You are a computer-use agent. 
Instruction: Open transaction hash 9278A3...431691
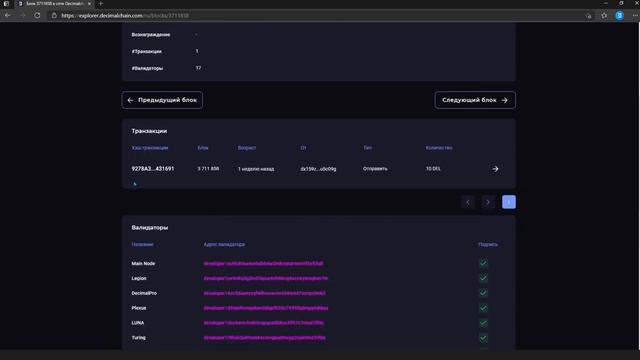coord(153,169)
